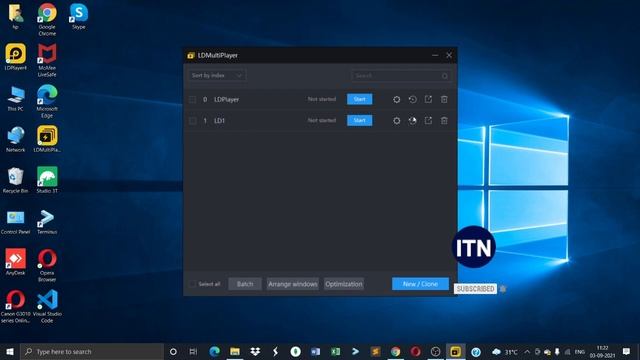Open LDPlayer4 desktop icon
Screen dimensions: 640x360
[16, 57]
